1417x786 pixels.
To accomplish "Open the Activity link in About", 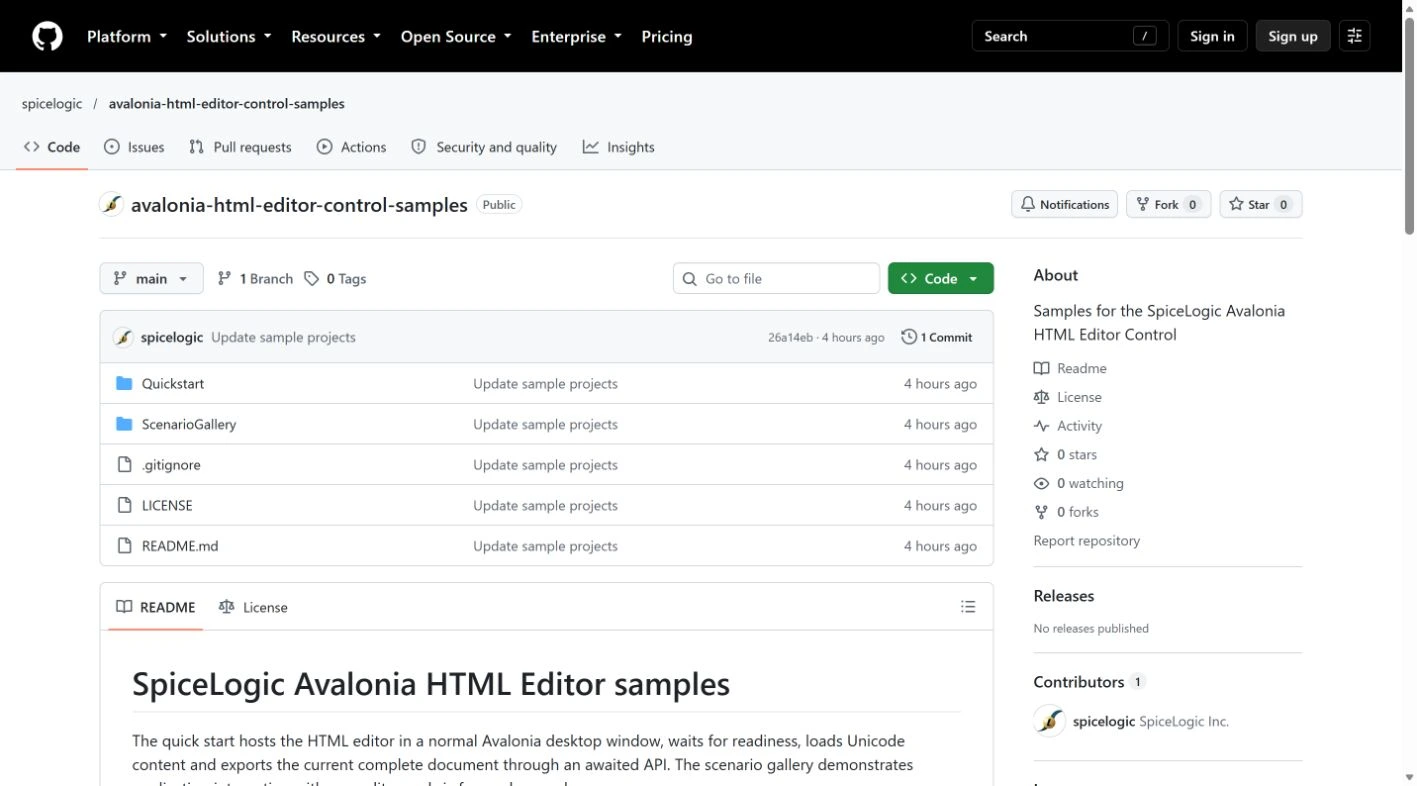I will click(x=1068, y=426).
